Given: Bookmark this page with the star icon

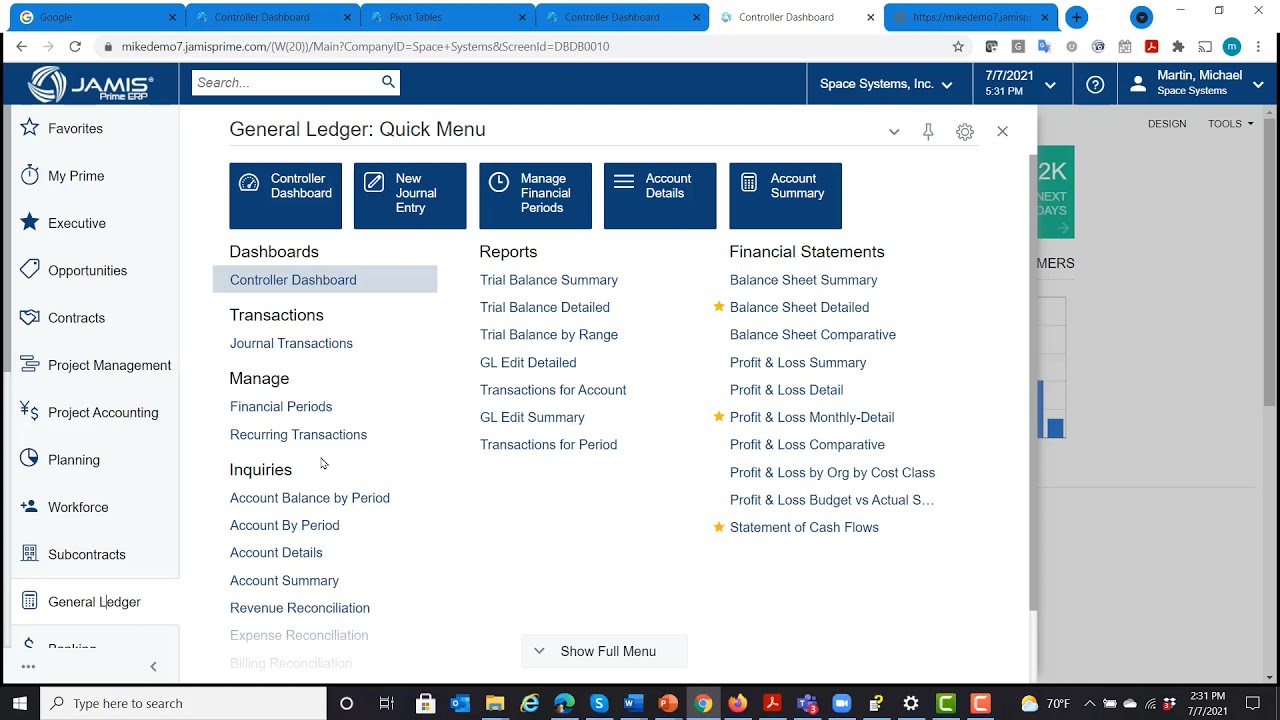Looking at the screenshot, I should tap(958, 46).
